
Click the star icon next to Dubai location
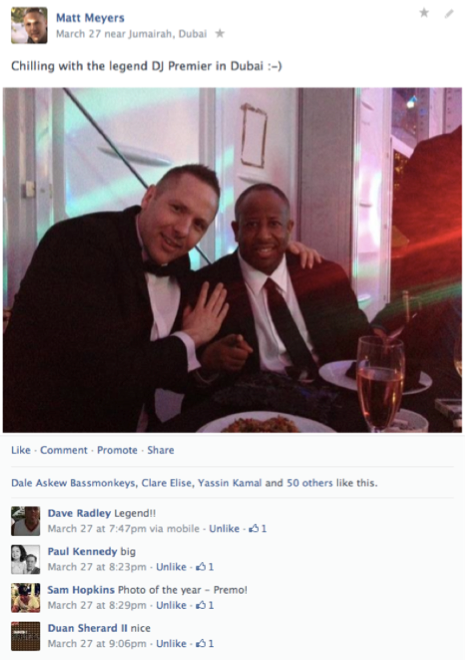point(220,33)
